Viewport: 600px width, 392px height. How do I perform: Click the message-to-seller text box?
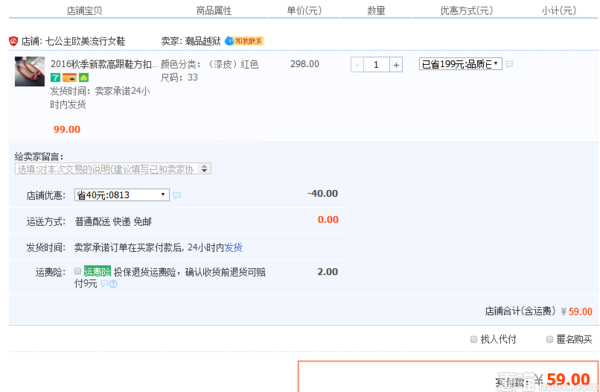tap(113, 169)
